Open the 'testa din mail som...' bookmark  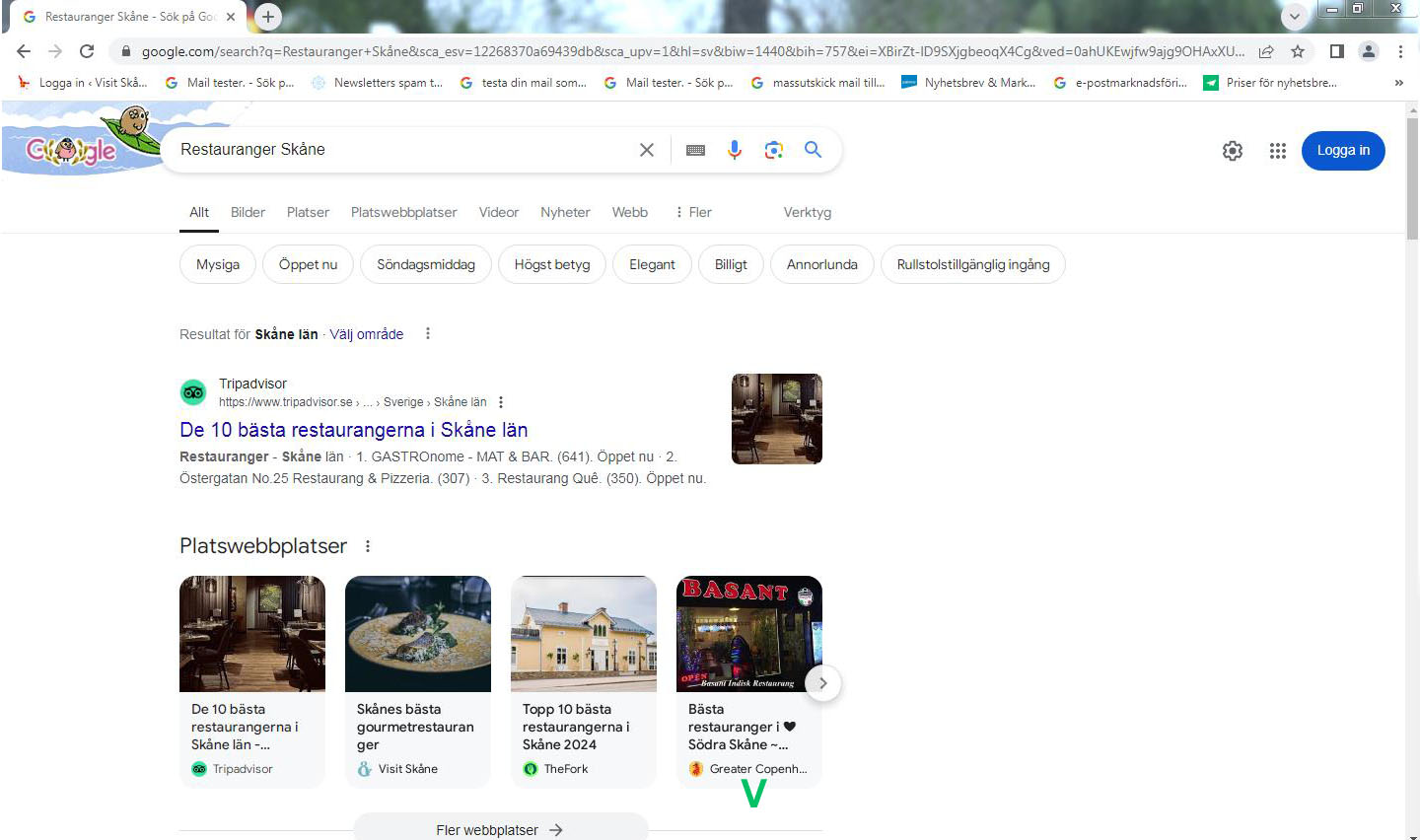click(x=523, y=83)
